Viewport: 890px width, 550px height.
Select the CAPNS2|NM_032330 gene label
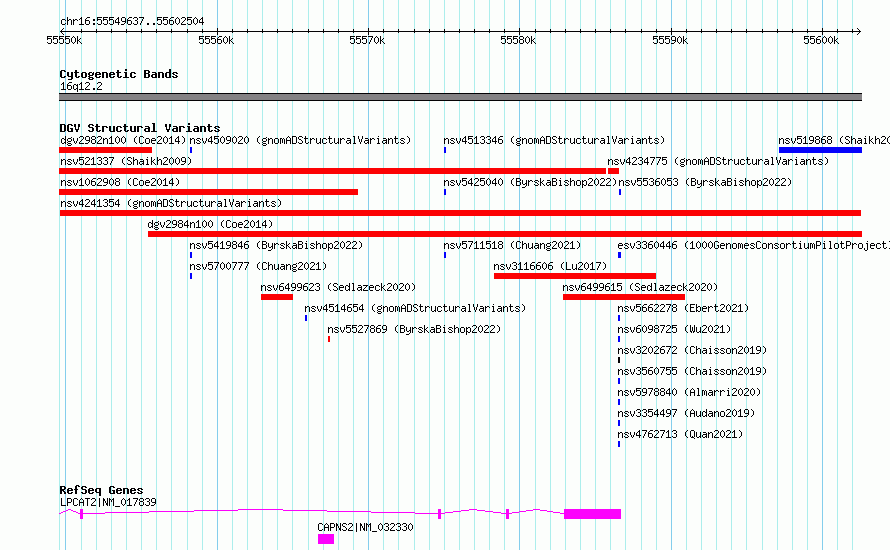click(x=366, y=527)
